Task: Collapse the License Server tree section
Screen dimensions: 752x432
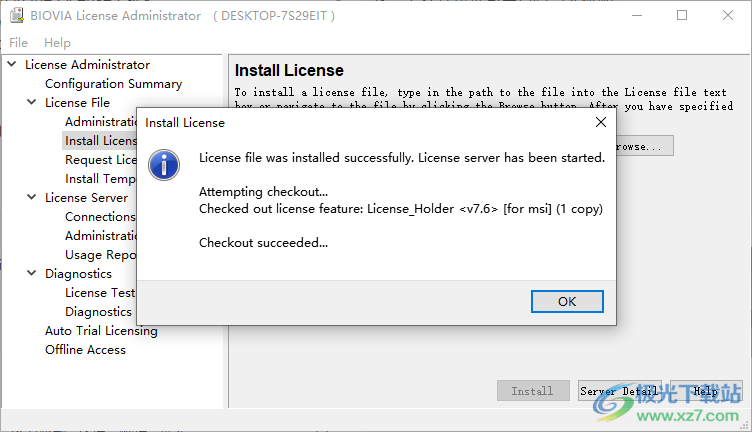Action: pyautogui.click(x=32, y=197)
